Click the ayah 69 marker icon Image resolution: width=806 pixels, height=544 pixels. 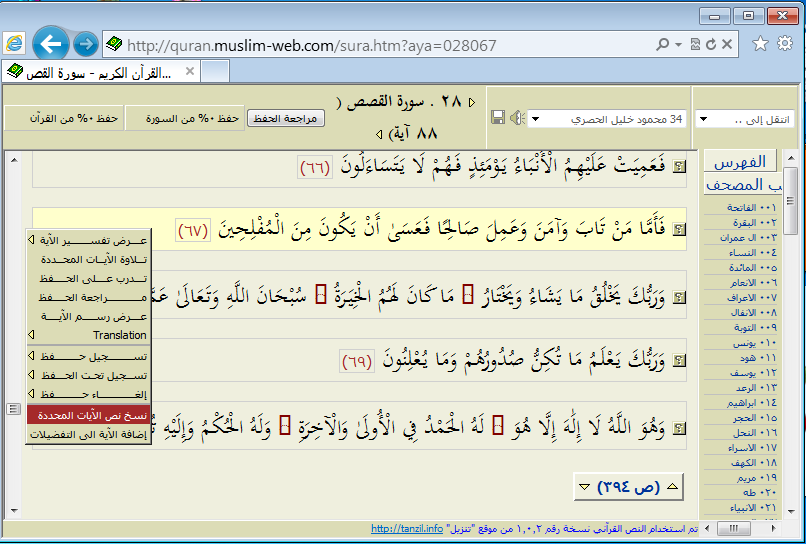coord(680,361)
